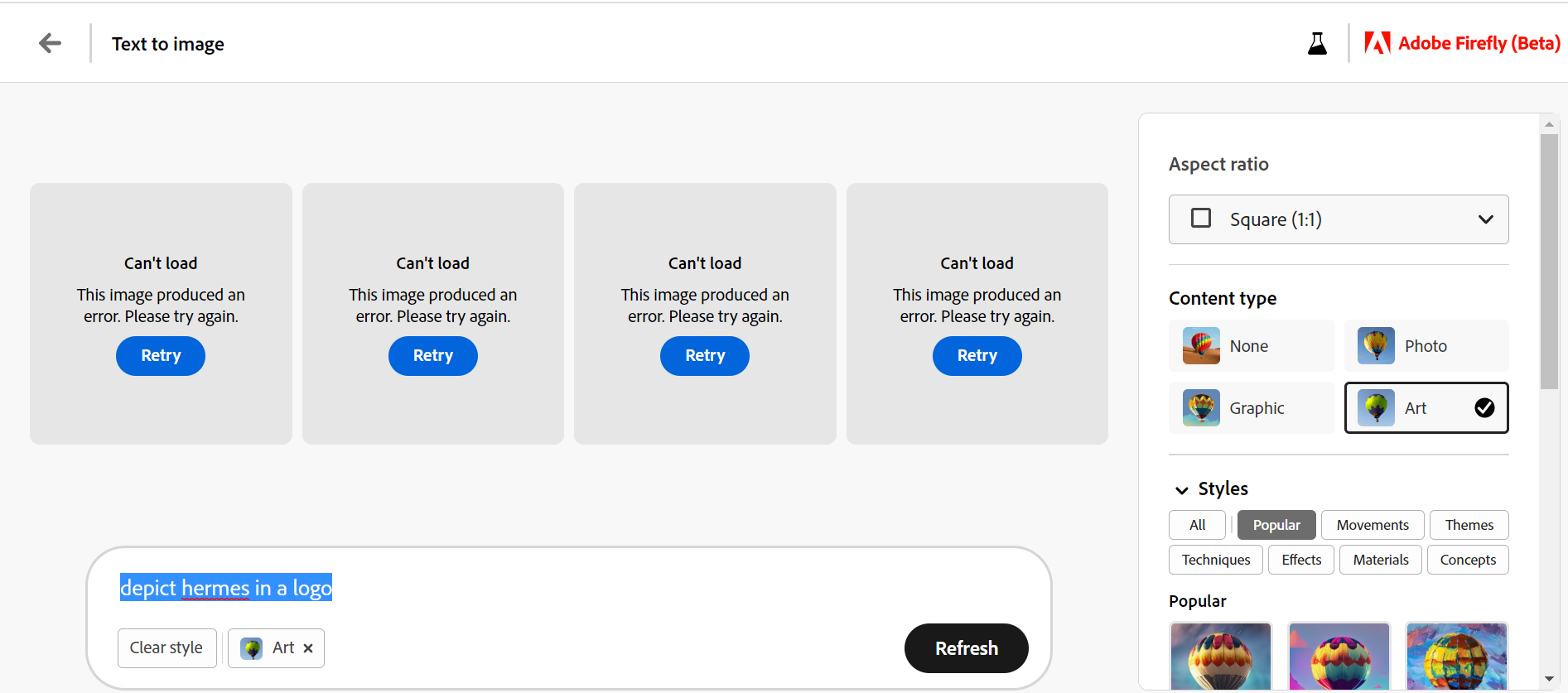Select the None content type balloon icon
The width and height of the screenshot is (1568, 693).
click(1200, 345)
